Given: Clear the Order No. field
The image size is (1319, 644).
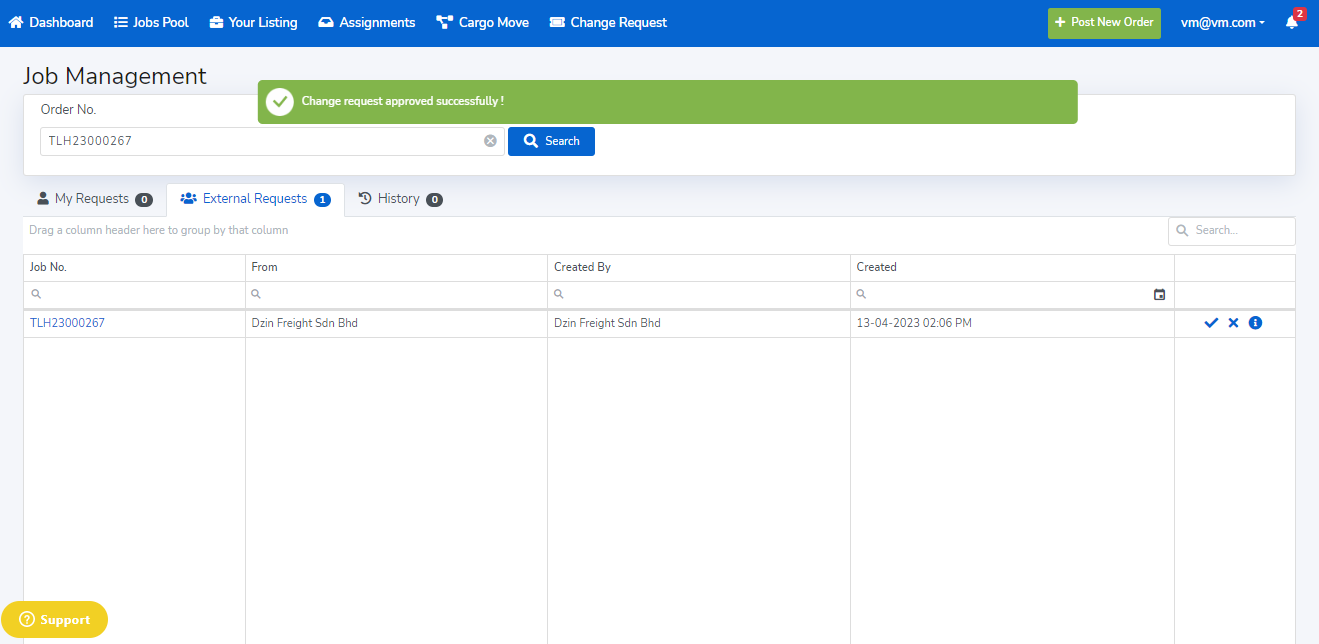Looking at the screenshot, I should point(490,141).
